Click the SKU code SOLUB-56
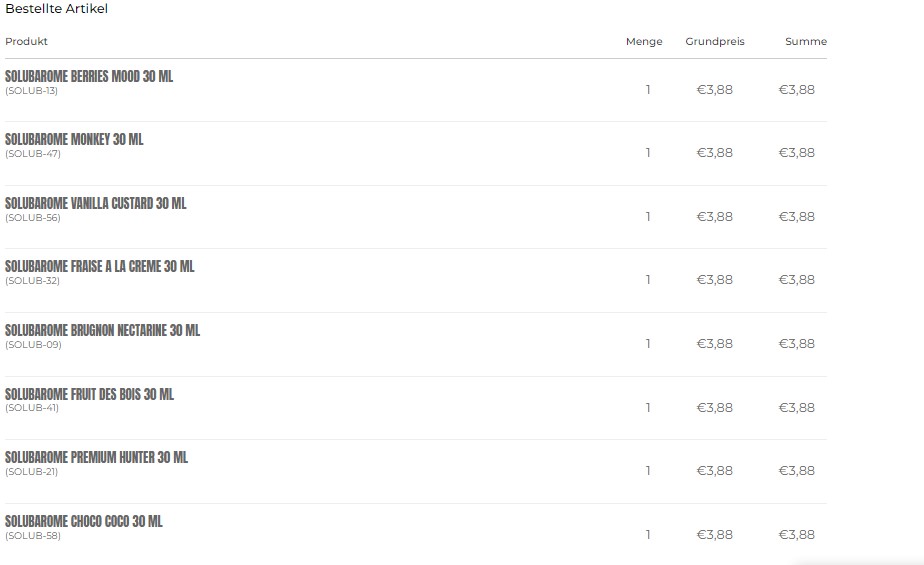This screenshot has width=924, height=565. coord(33,218)
